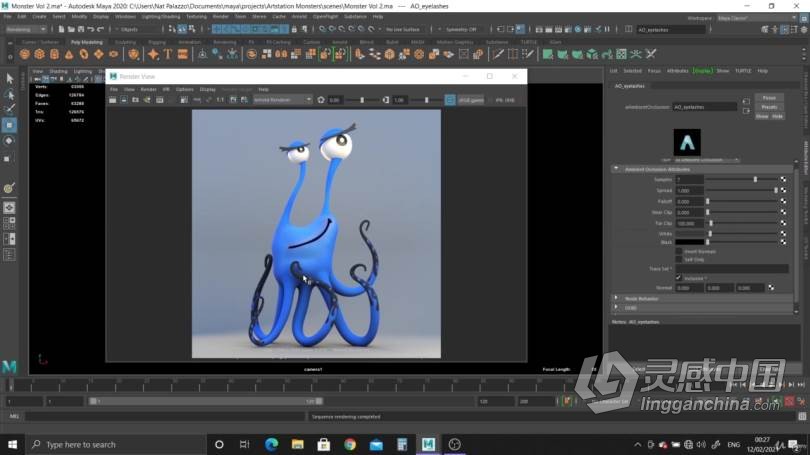Click the SVG tool shelf icon
This screenshot has height=455, width=810.
coord(182,54)
